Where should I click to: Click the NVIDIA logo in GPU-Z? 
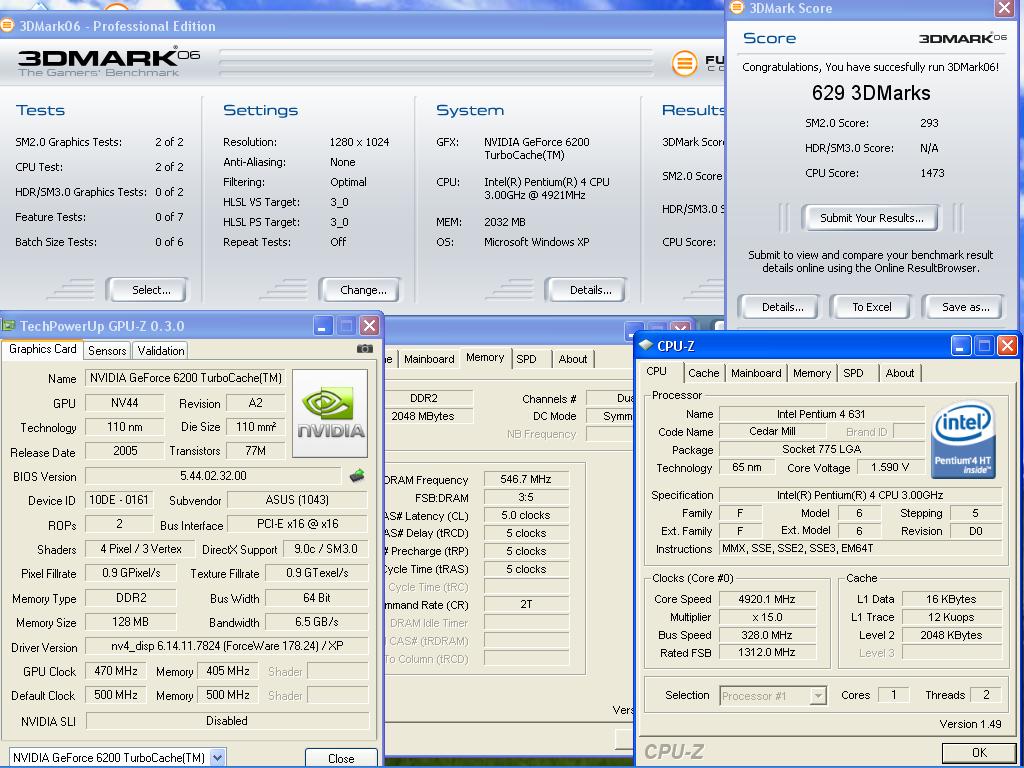[x=330, y=413]
